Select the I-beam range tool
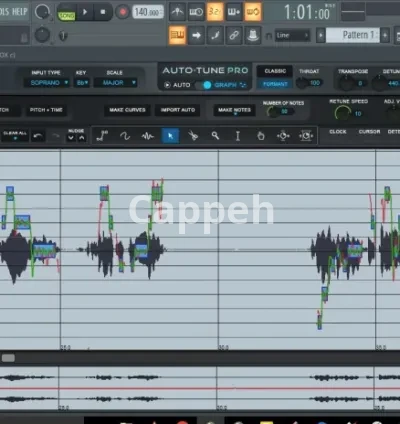This screenshot has height=424, width=400. pos(238,136)
